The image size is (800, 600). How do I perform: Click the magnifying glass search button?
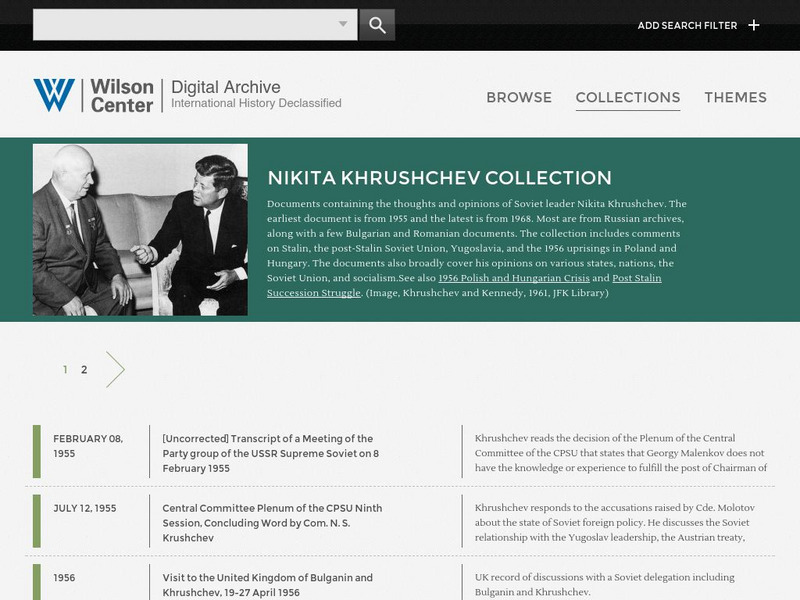[377, 25]
